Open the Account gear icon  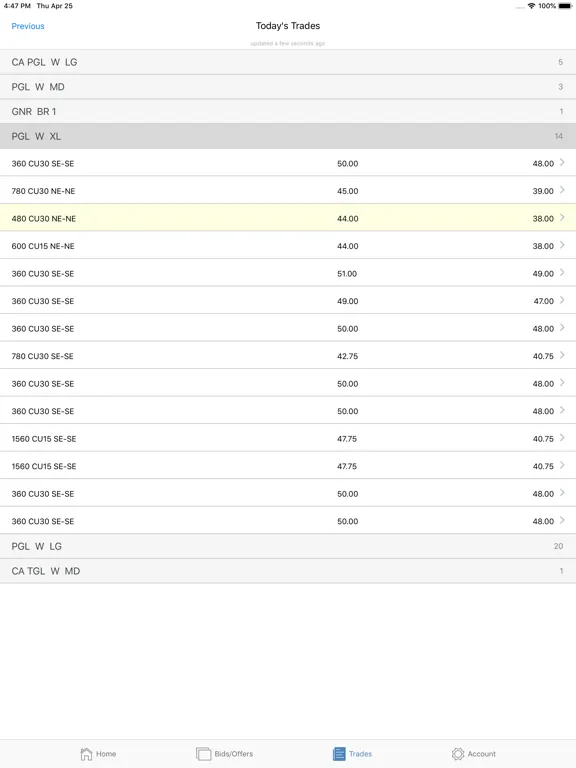[x=458, y=754]
